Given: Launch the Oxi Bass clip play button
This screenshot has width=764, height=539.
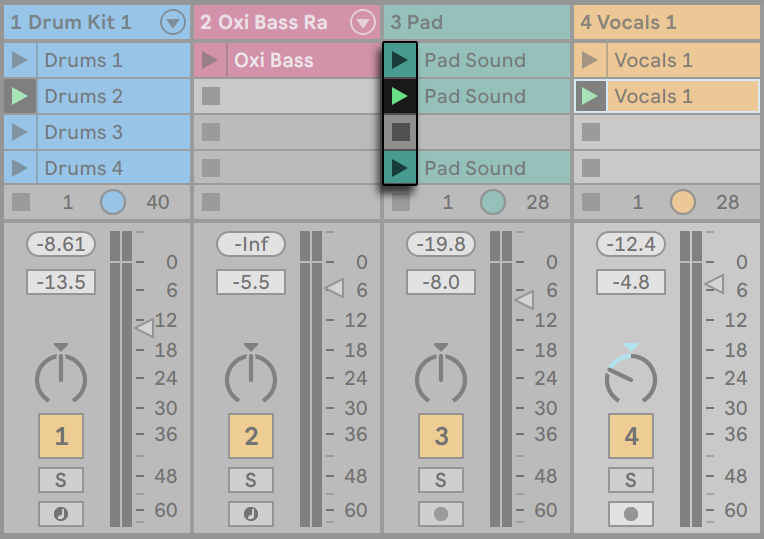Looking at the screenshot, I should tap(210, 60).
